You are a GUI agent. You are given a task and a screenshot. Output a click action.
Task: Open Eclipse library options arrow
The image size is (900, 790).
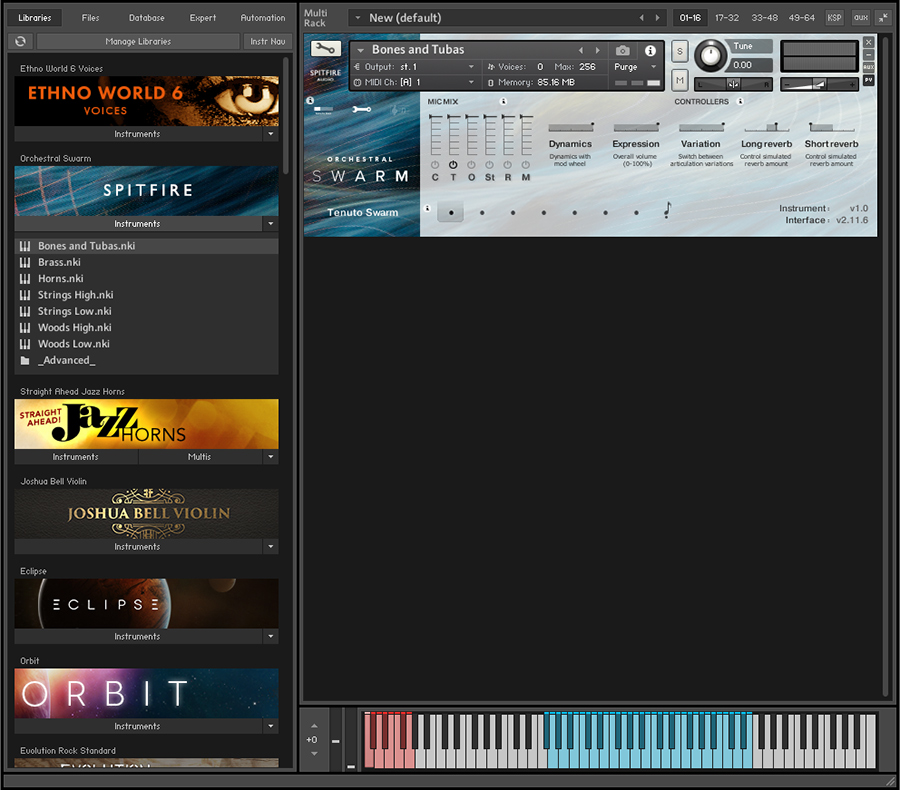[x=271, y=636]
